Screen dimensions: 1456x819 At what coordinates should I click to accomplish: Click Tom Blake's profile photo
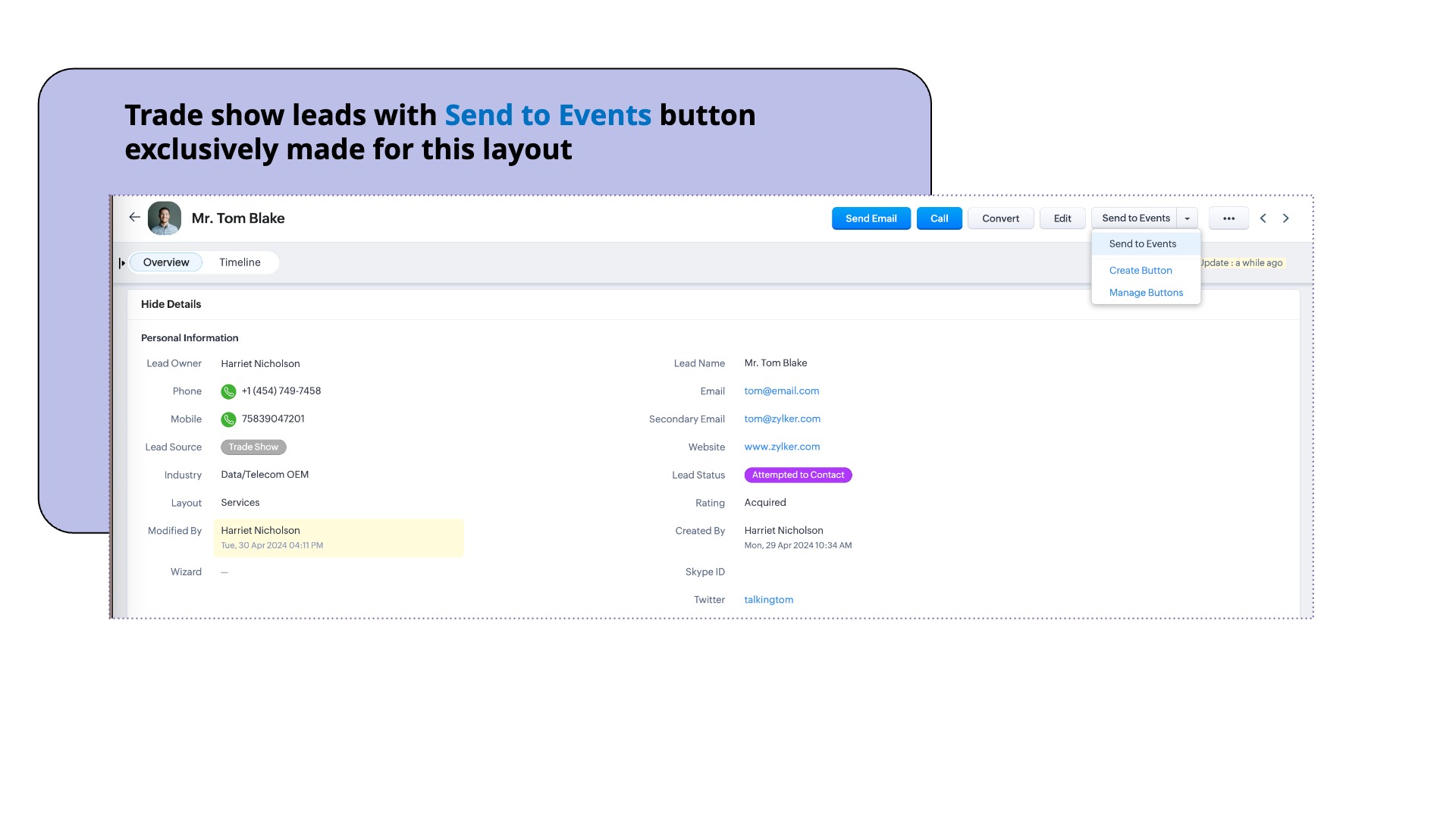[x=165, y=218]
